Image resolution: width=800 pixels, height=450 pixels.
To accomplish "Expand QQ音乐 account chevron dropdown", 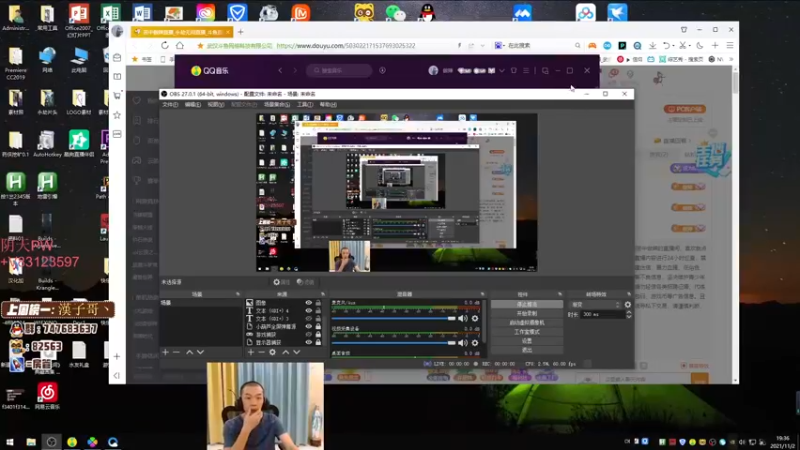I will [502, 70].
